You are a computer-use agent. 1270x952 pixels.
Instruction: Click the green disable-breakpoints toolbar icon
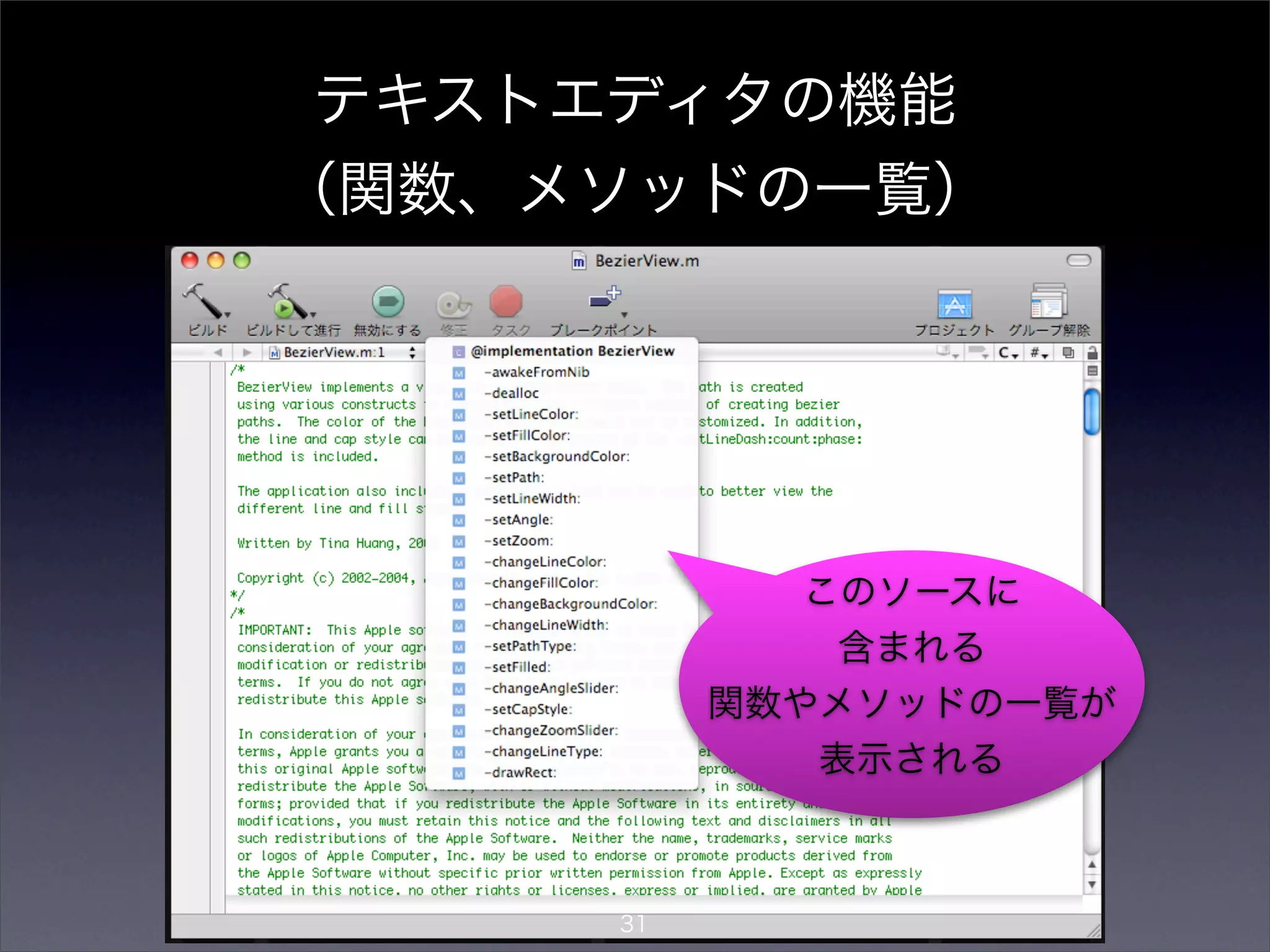(x=388, y=302)
